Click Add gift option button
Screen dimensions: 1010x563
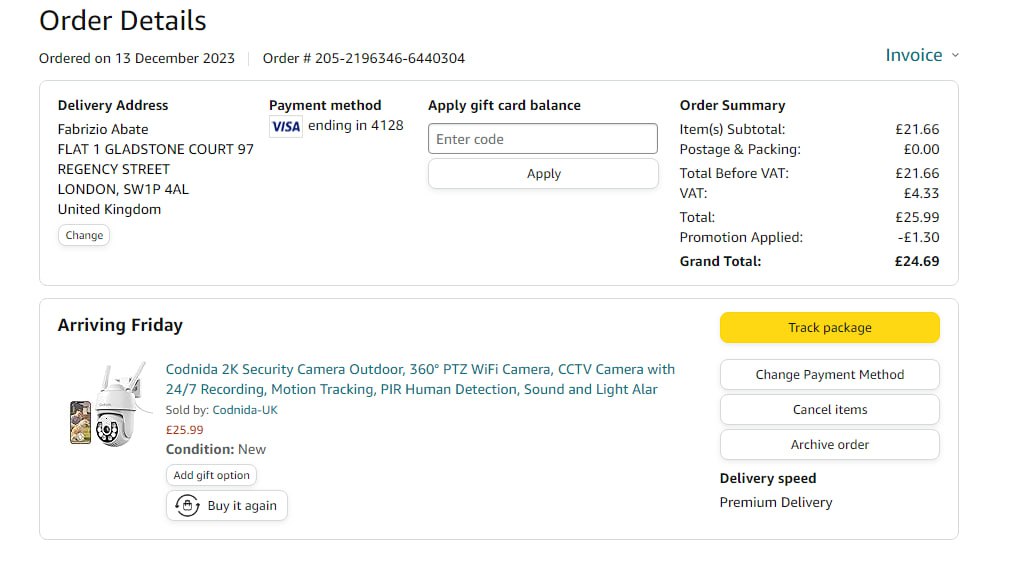pyautogui.click(x=211, y=475)
